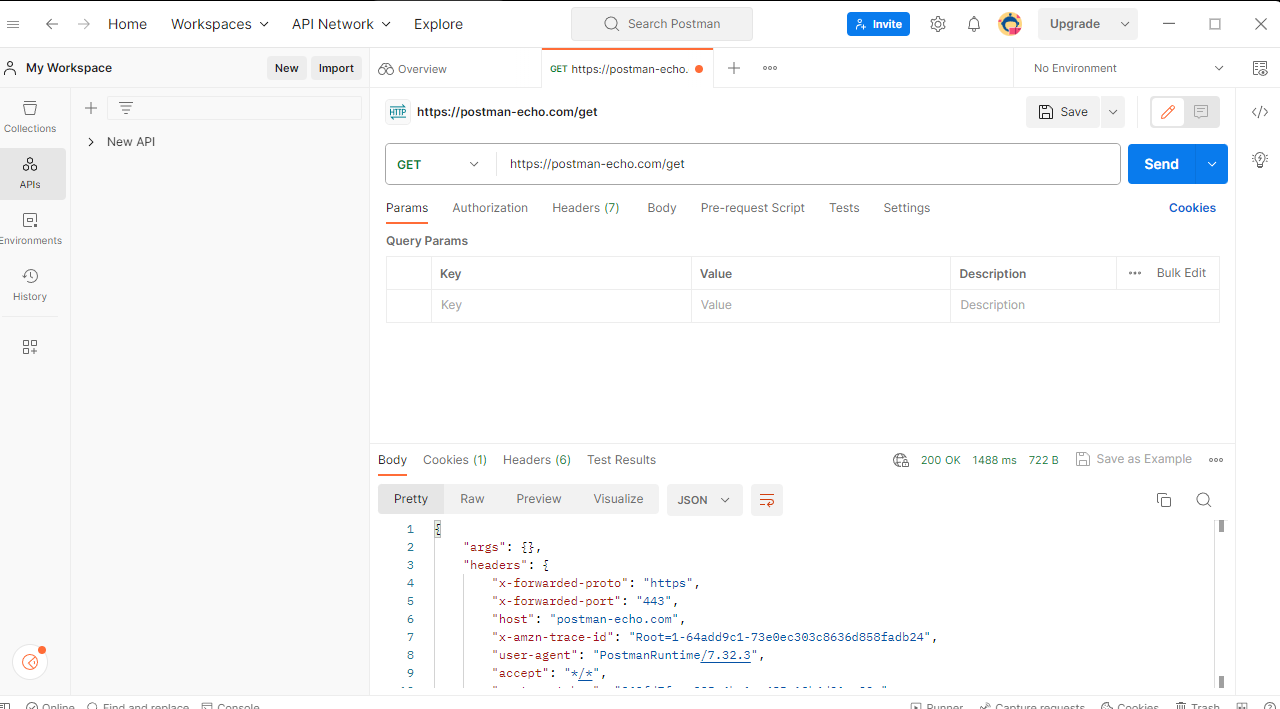Focus the Search Postman box

coord(662,24)
